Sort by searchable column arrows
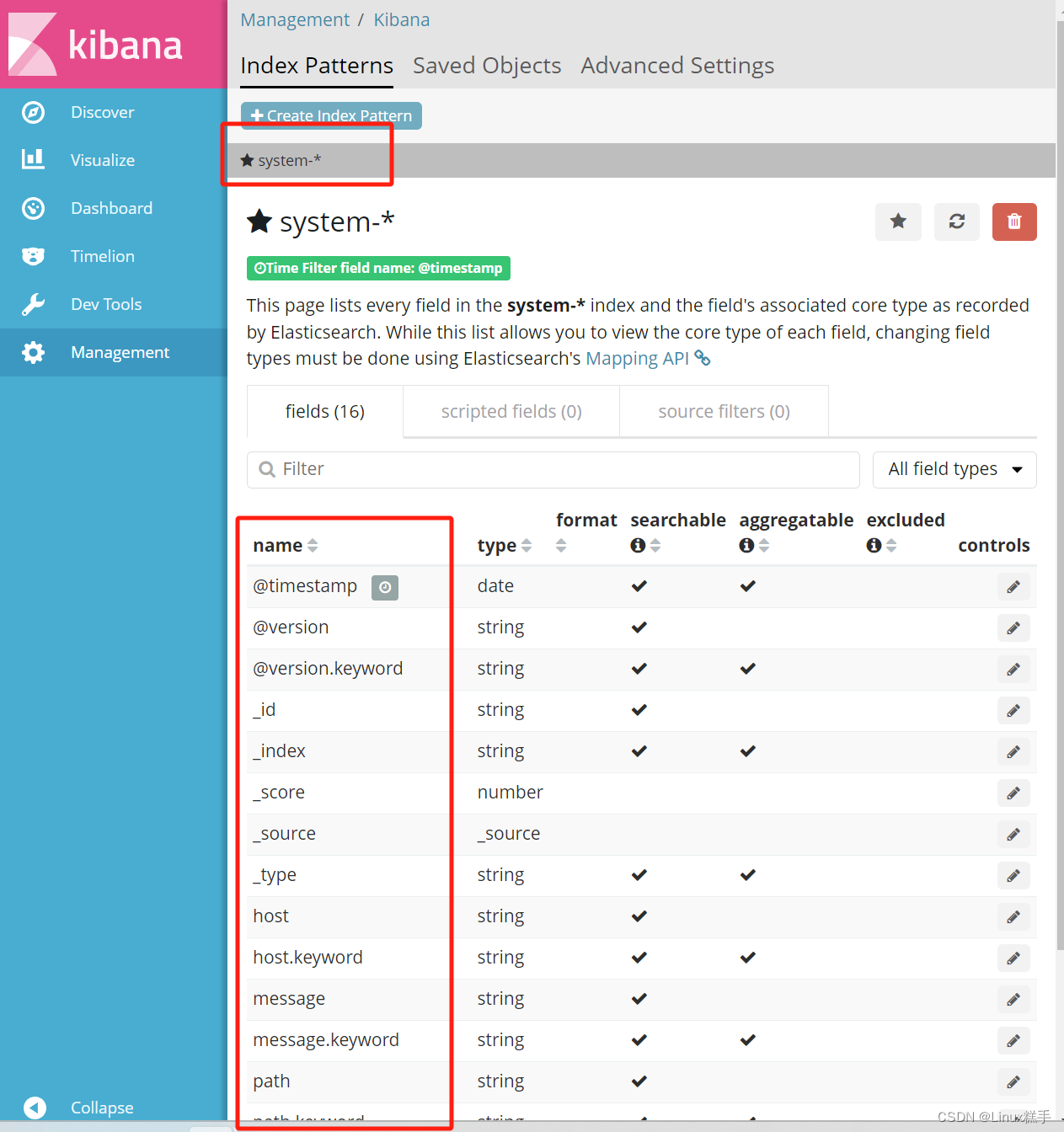This screenshot has width=1064, height=1132. pyautogui.click(x=655, y=546)
